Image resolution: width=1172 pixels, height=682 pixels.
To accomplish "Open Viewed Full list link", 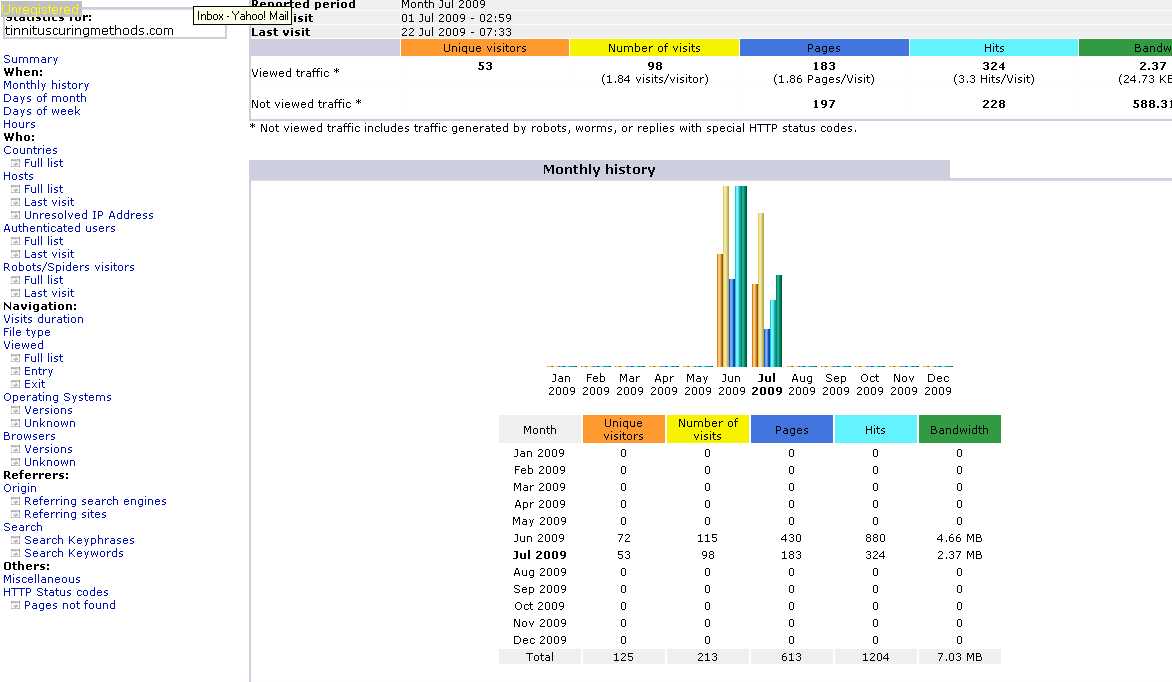I will tap(43, 358).
